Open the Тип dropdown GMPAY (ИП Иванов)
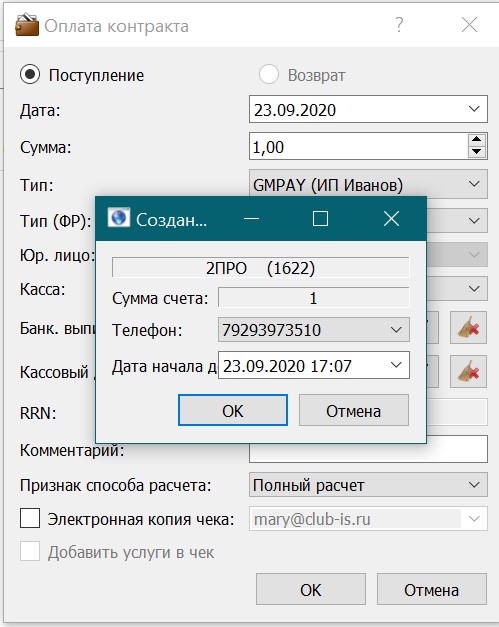Image resolution: width=499 pixels, height=627 pixels. 368,184
